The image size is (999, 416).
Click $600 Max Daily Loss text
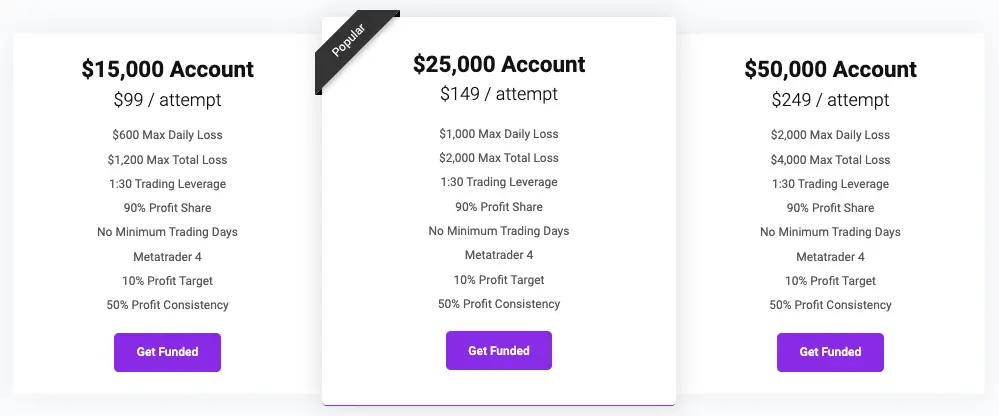[168, 135]
